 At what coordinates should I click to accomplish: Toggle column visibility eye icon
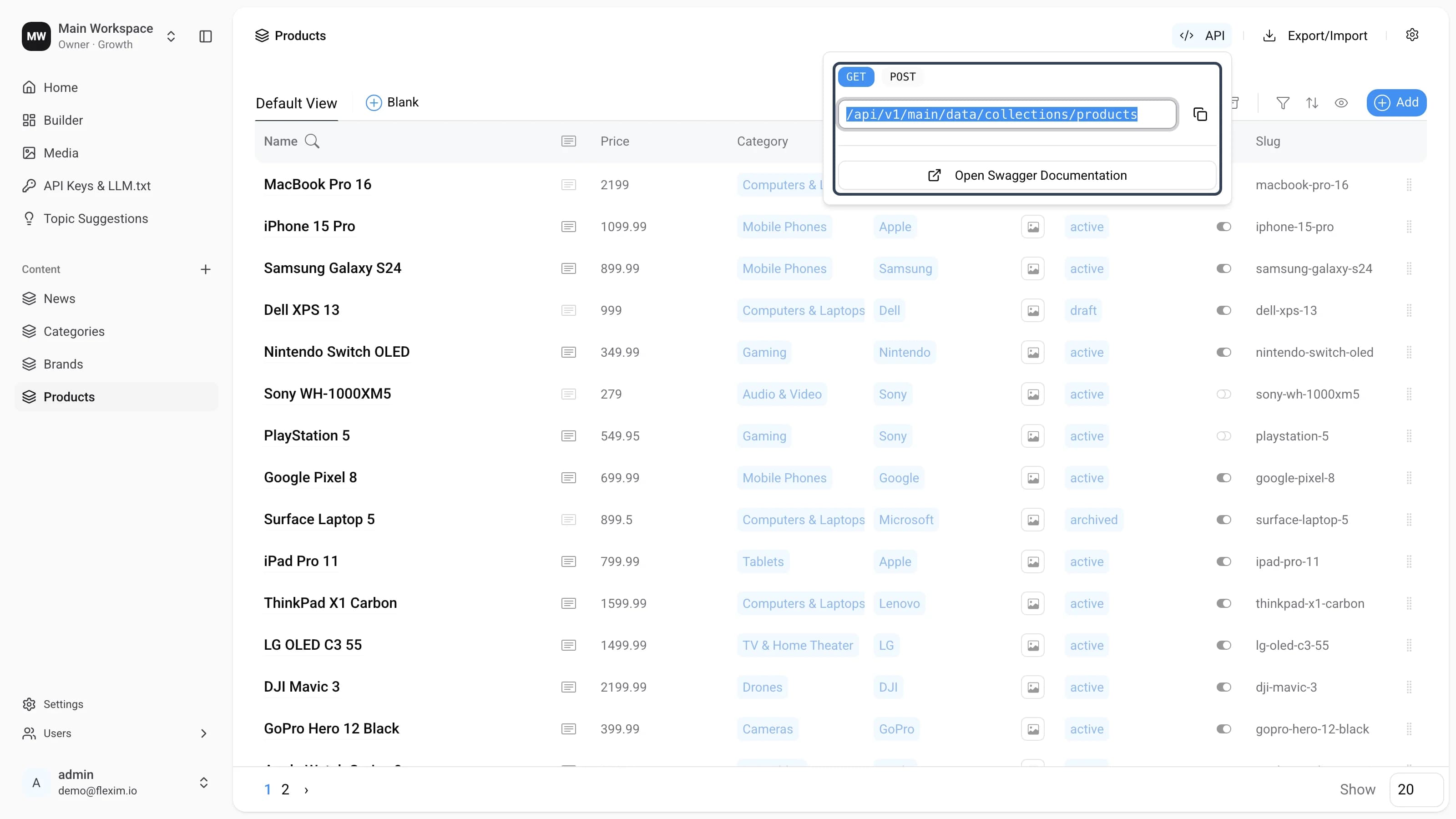tap(1341, 103)
